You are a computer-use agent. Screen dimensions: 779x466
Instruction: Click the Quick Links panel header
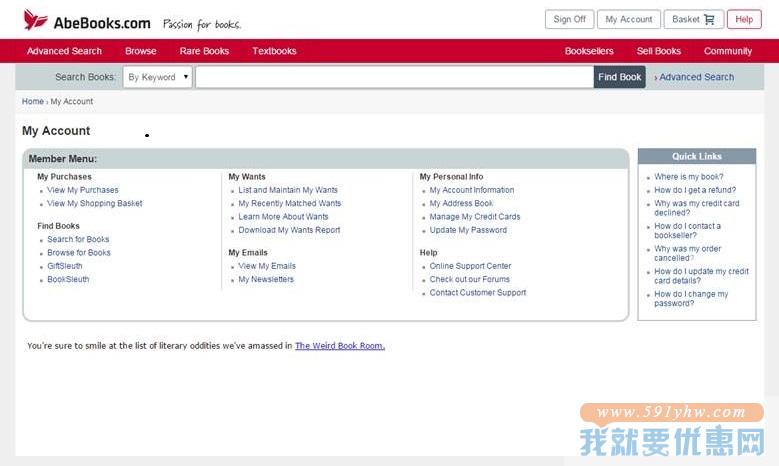pyautogui.click(x=697, y=156)
